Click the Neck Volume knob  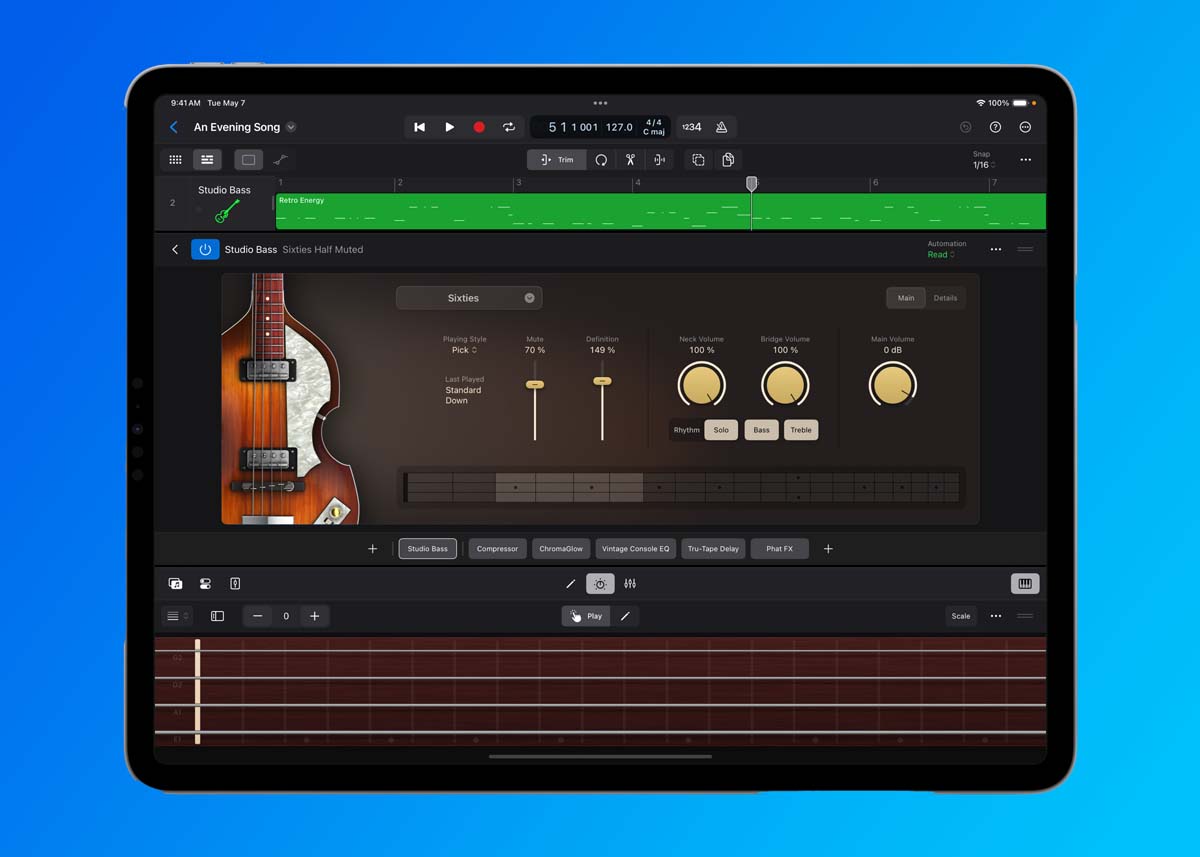pos(701,385)
